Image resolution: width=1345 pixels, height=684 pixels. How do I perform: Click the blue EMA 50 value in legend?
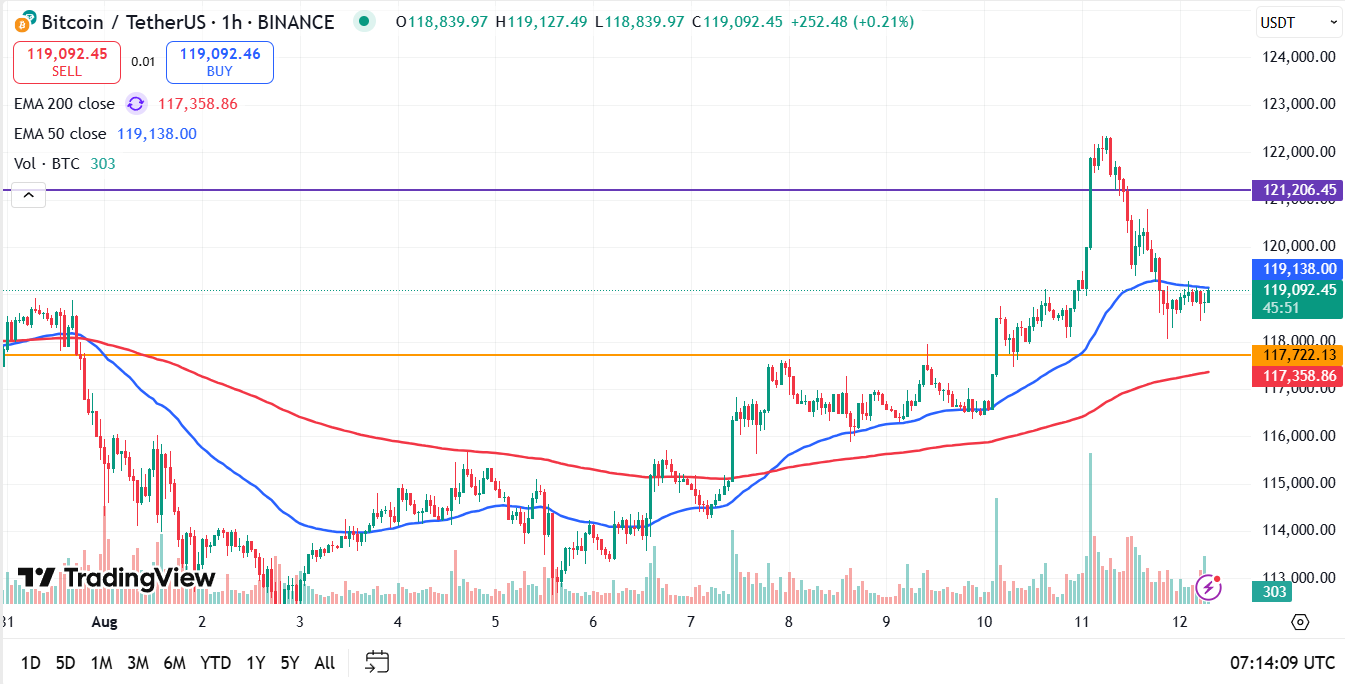coord(157,134)
